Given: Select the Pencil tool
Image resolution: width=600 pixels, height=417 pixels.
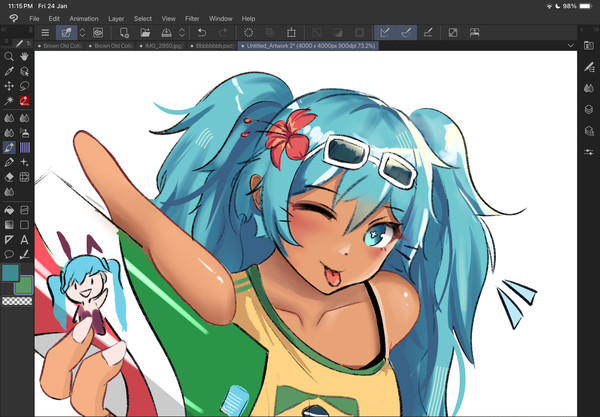Looking at the screenshot, I should [x=9, y=162].
